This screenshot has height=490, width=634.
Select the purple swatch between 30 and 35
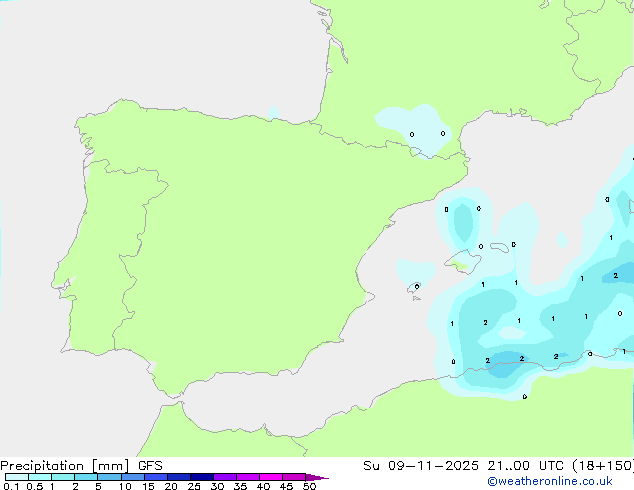225,477
